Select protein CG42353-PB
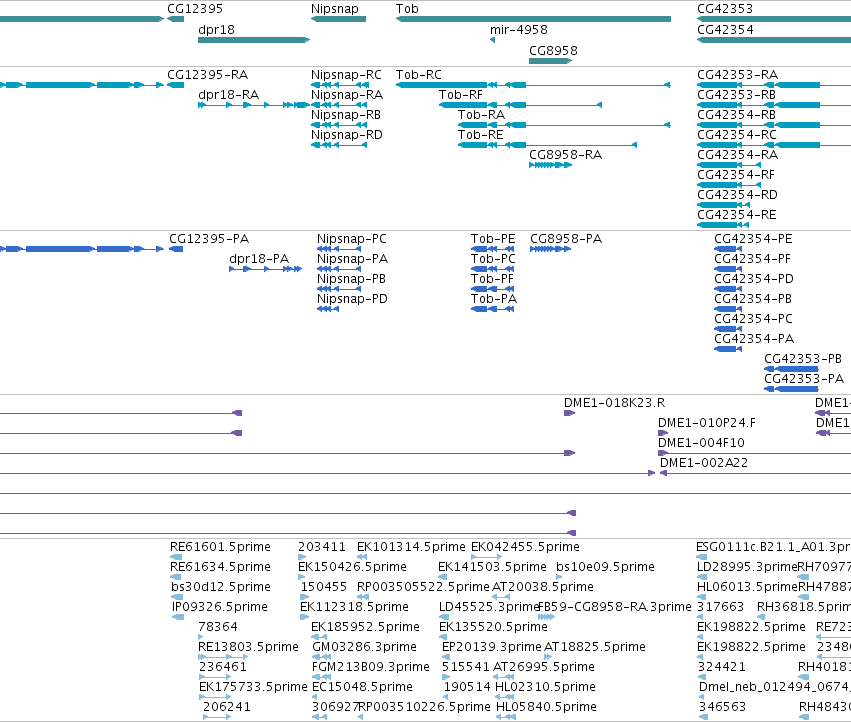Screen dimensions: 851x722 click(x=791, y=369)
